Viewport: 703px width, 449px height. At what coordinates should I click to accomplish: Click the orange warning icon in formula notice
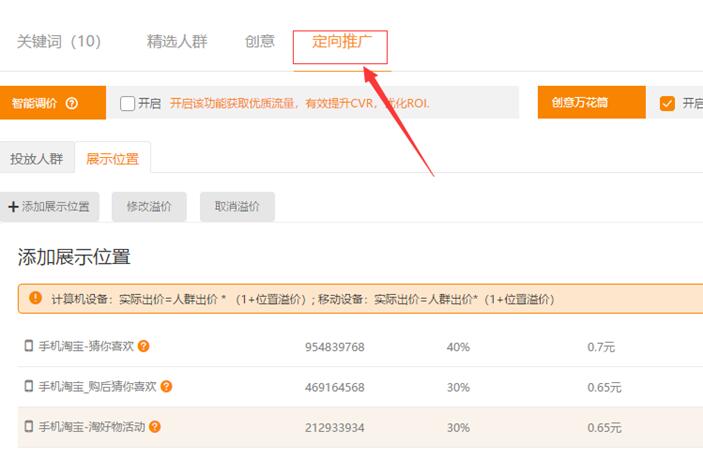coord(36,298)
